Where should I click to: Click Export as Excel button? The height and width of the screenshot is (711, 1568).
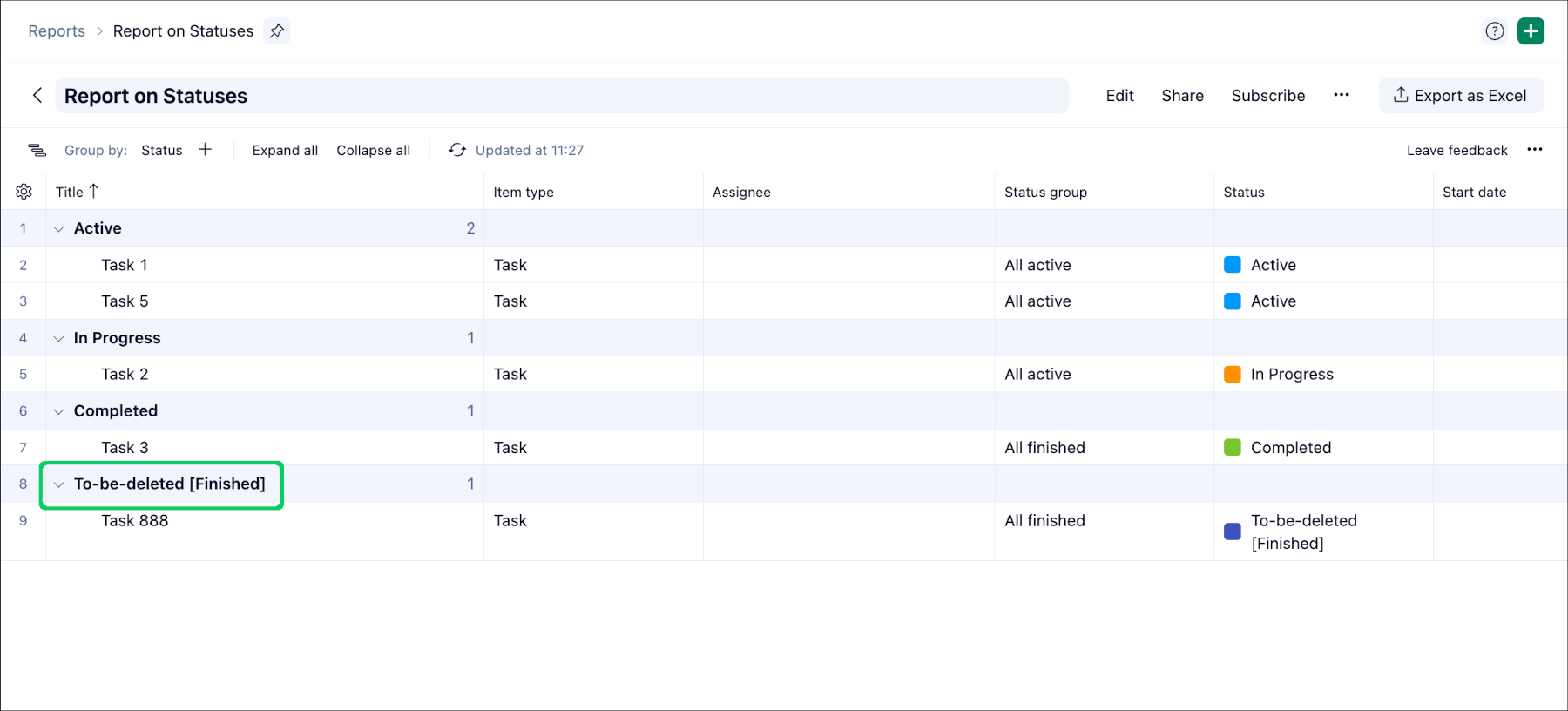[1461, 95]
